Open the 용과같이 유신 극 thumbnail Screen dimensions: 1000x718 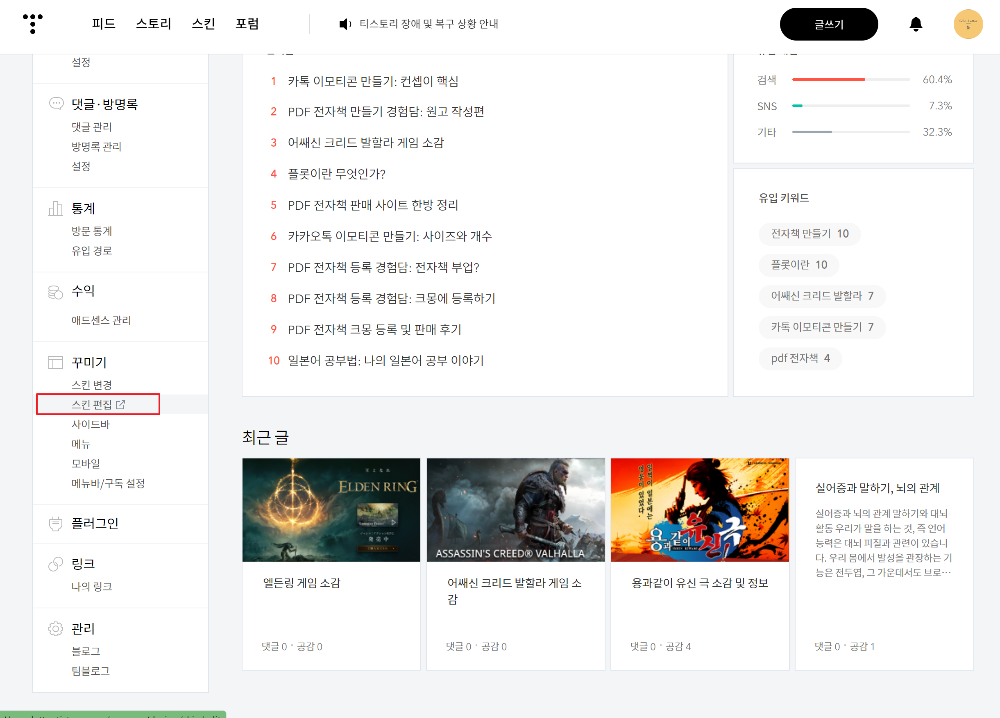click(700, 510)
